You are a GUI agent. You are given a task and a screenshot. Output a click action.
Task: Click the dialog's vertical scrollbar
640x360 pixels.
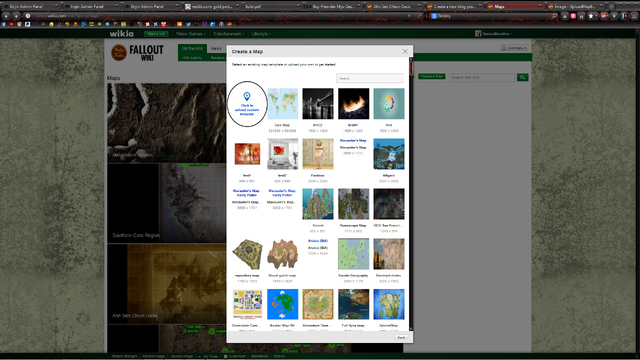coord(411,194)
